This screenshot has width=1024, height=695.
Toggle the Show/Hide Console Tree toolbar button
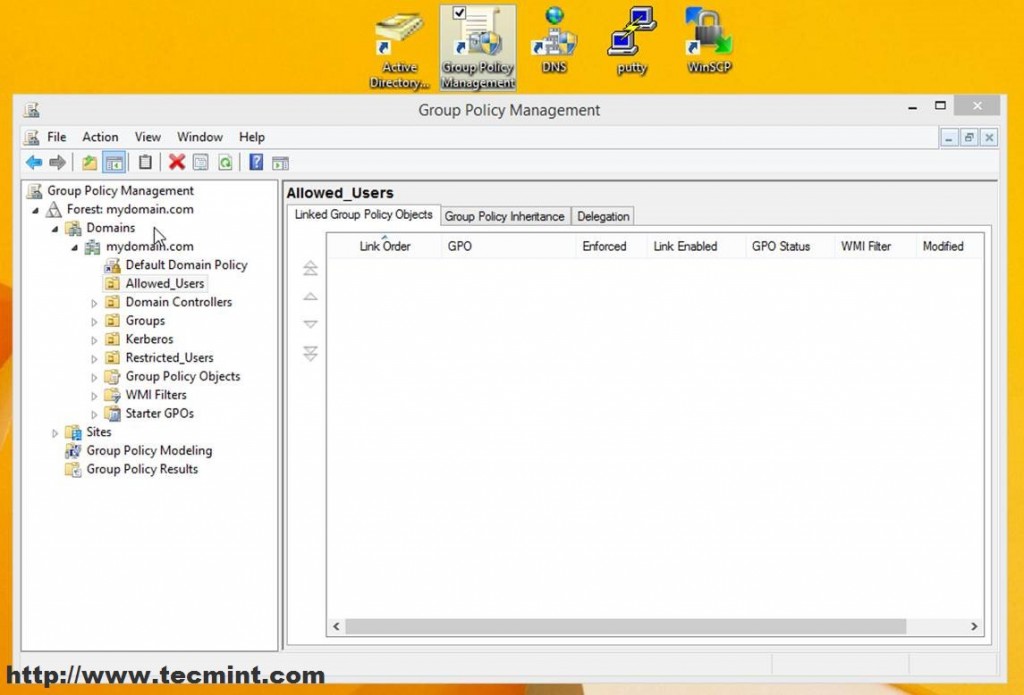coord(114,161)
